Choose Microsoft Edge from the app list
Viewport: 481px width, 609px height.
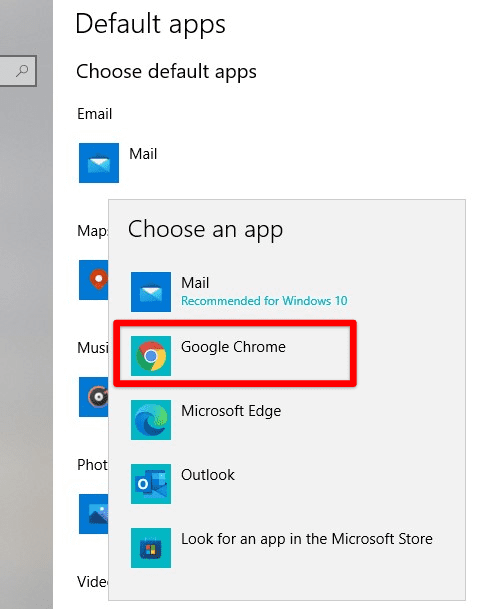pyautogui.click(x=287, y=420)
